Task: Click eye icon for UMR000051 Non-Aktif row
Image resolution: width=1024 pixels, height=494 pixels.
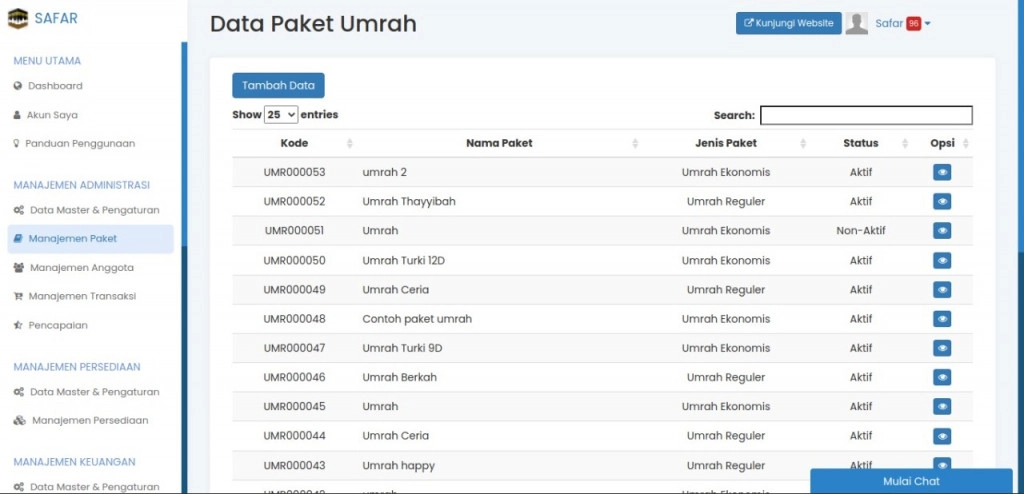Action: click(x=941, y=231)
